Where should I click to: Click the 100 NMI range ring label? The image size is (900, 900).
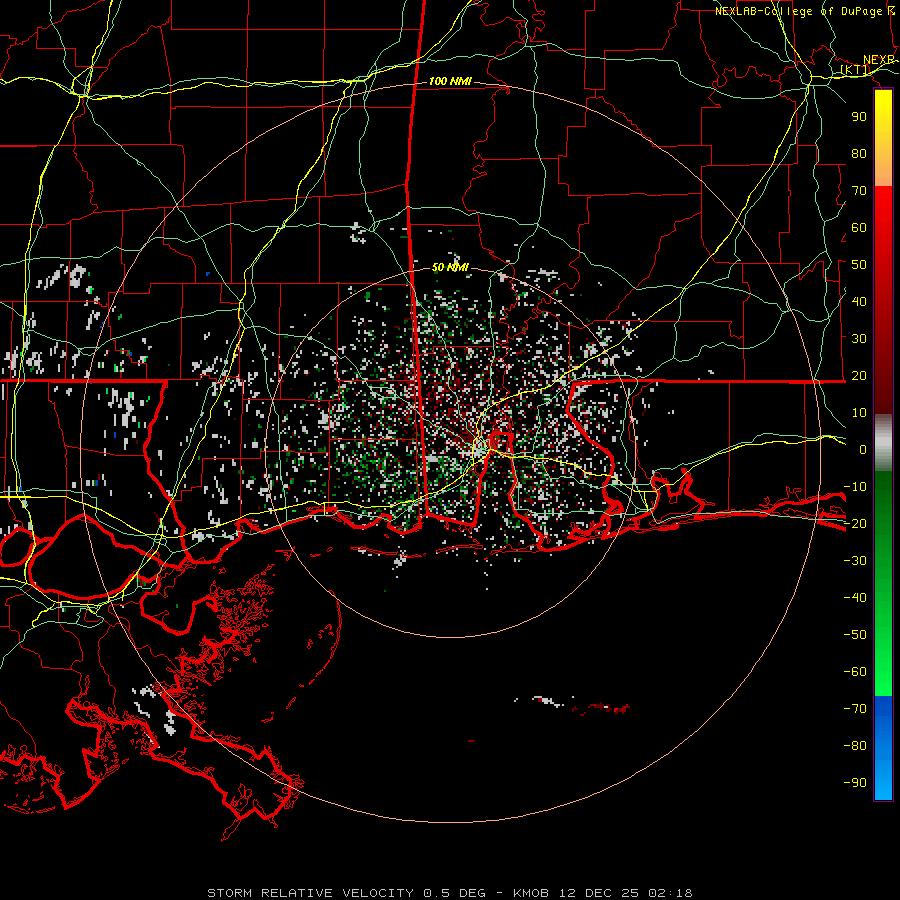point(450,81)
